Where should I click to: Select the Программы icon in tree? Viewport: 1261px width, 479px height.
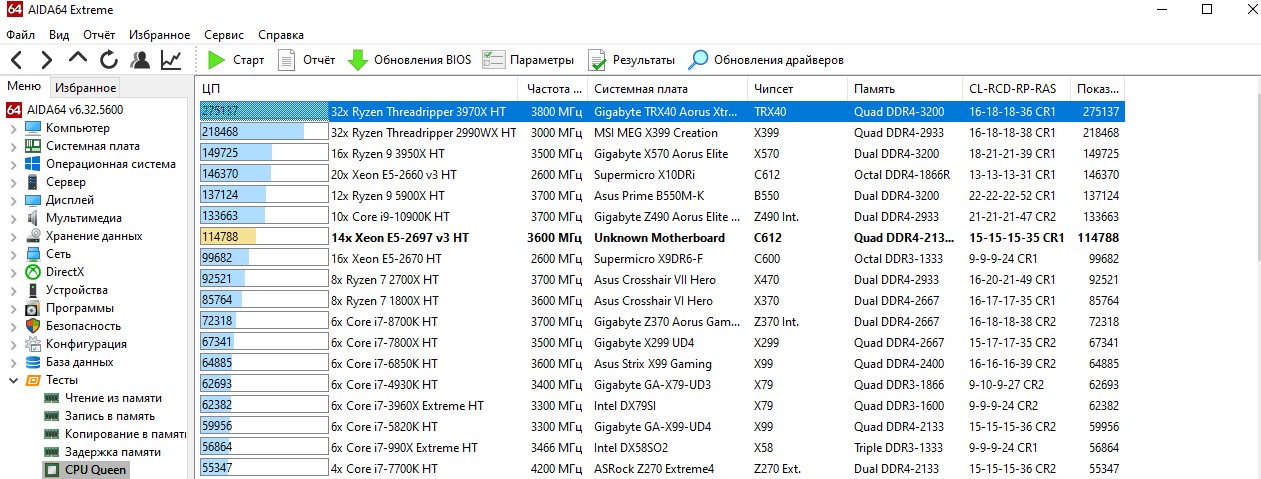pos(33,308)
